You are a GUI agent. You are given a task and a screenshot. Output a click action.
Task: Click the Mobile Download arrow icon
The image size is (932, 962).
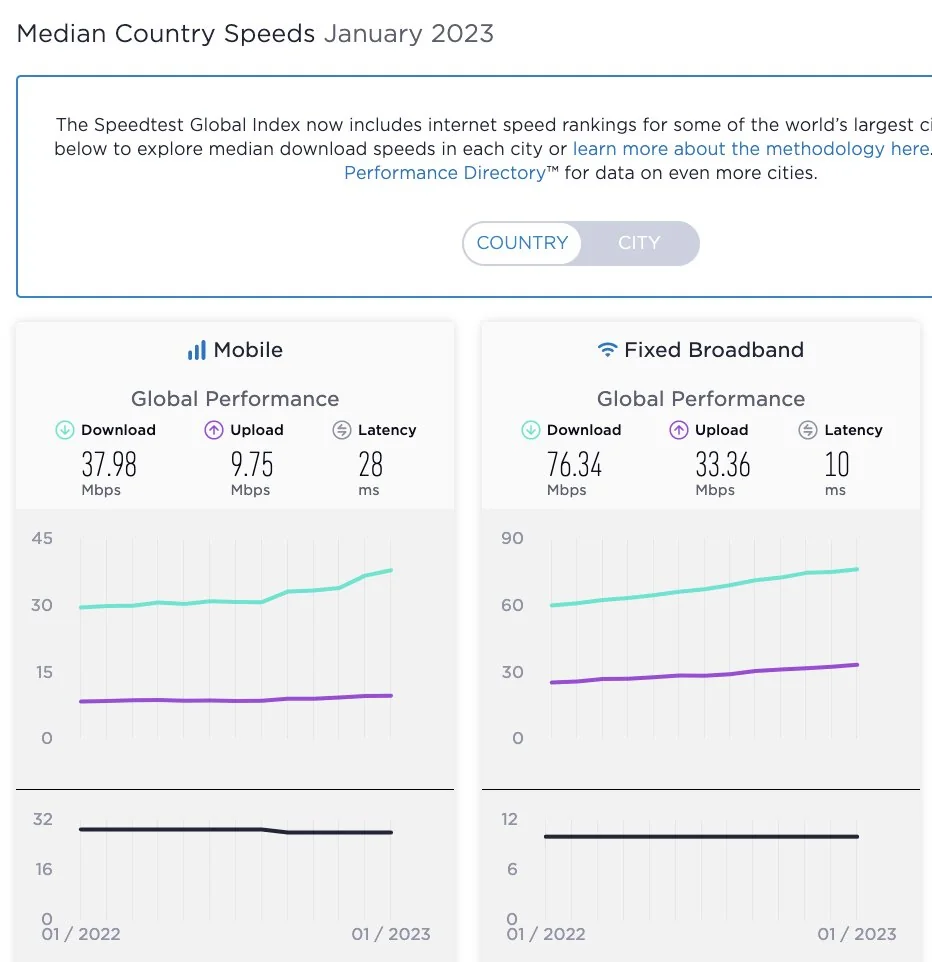(65, 430)
